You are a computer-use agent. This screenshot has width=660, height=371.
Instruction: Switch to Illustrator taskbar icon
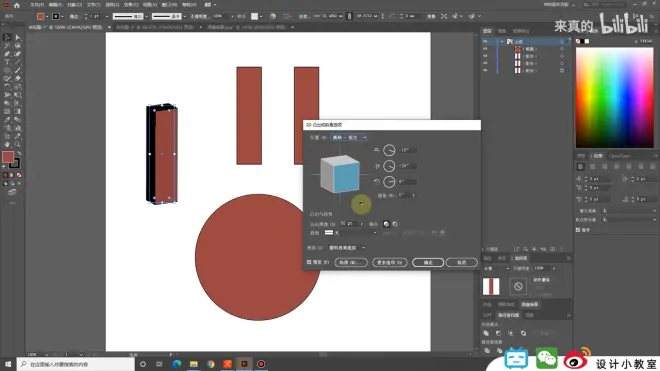coord(244,364)
